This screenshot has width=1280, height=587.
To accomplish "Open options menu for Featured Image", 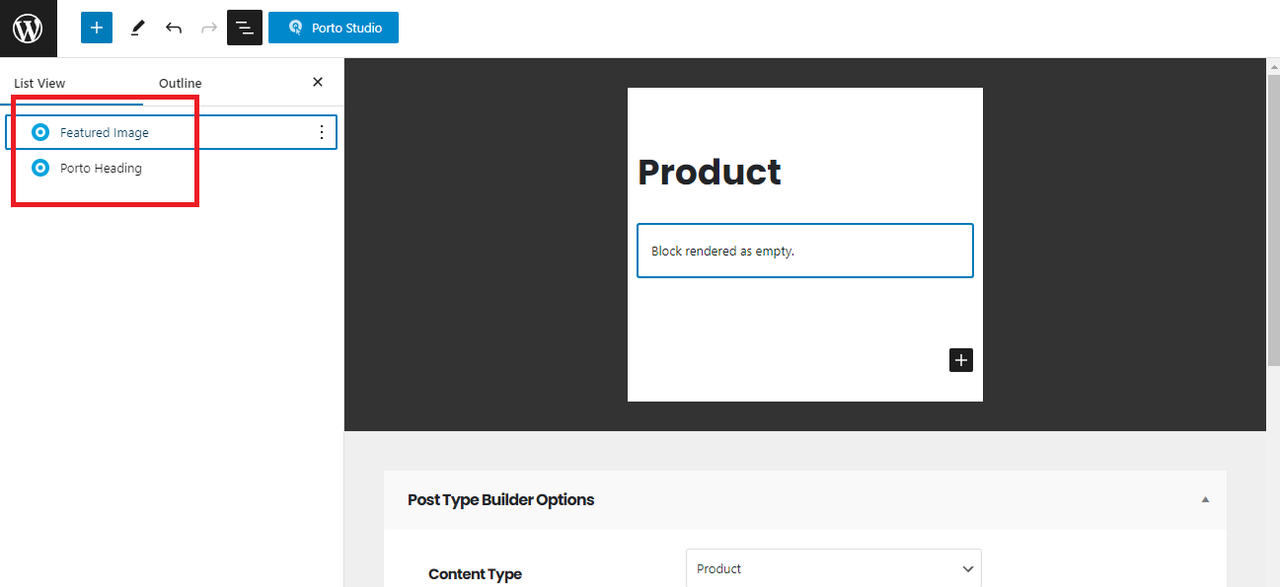I will 321,132.
